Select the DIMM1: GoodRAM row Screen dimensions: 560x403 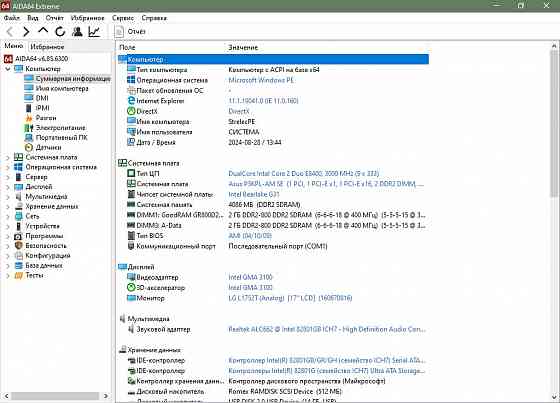point(273,215)
